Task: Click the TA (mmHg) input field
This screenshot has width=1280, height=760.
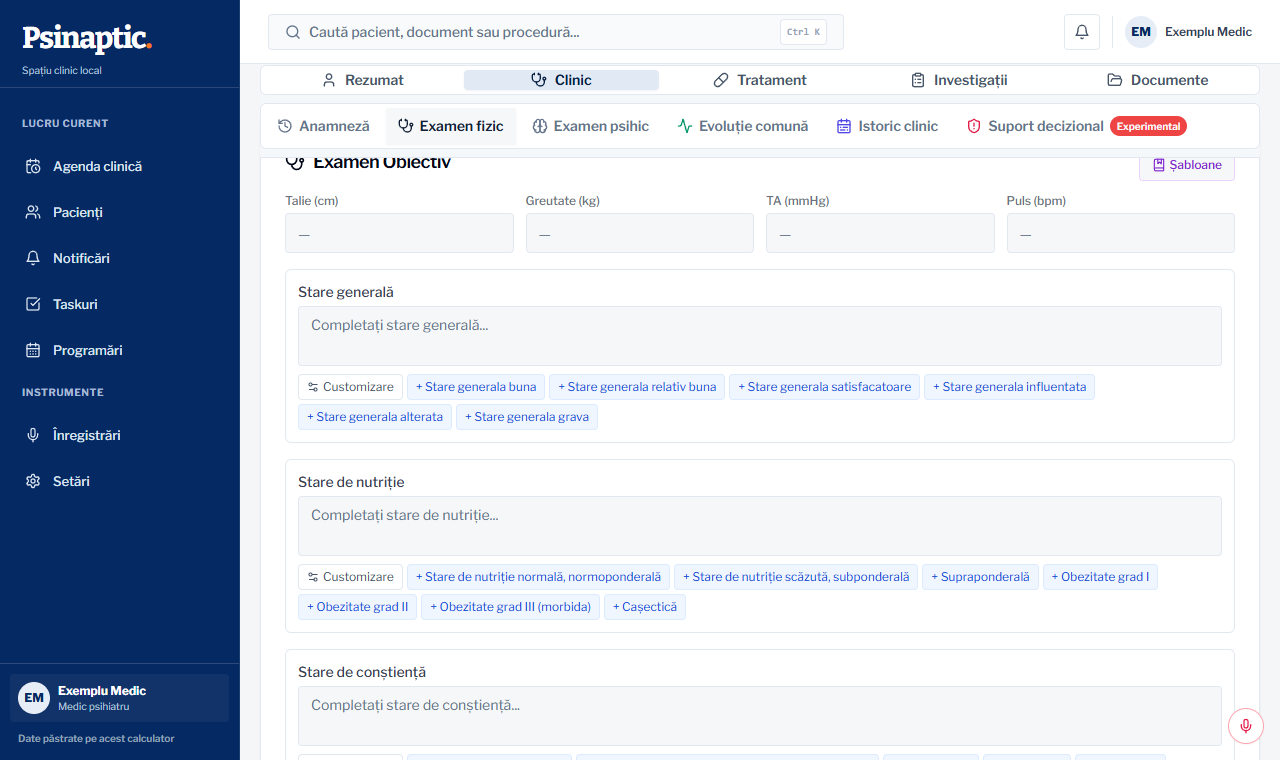Action: [880, 233]
